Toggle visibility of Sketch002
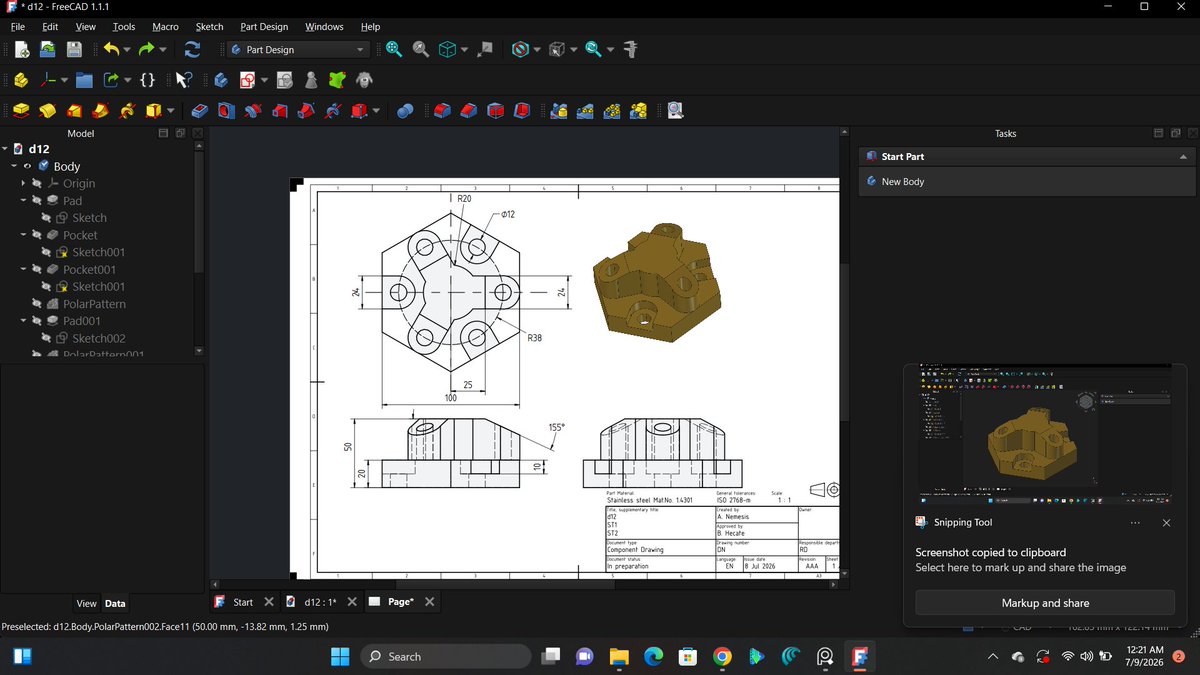 (46, 339)
